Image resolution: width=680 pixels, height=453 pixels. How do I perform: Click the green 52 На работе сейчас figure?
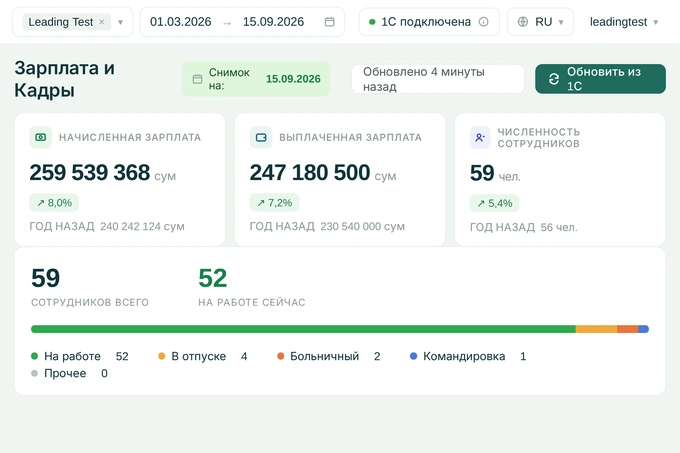click(x=212, y=278)
